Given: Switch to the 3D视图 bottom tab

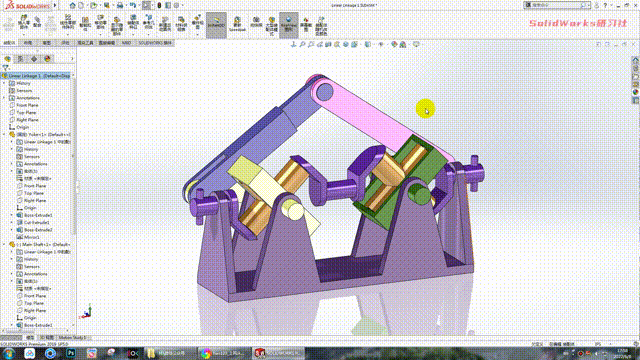Looking at the screenshot, I should click(x=47, y=338).
